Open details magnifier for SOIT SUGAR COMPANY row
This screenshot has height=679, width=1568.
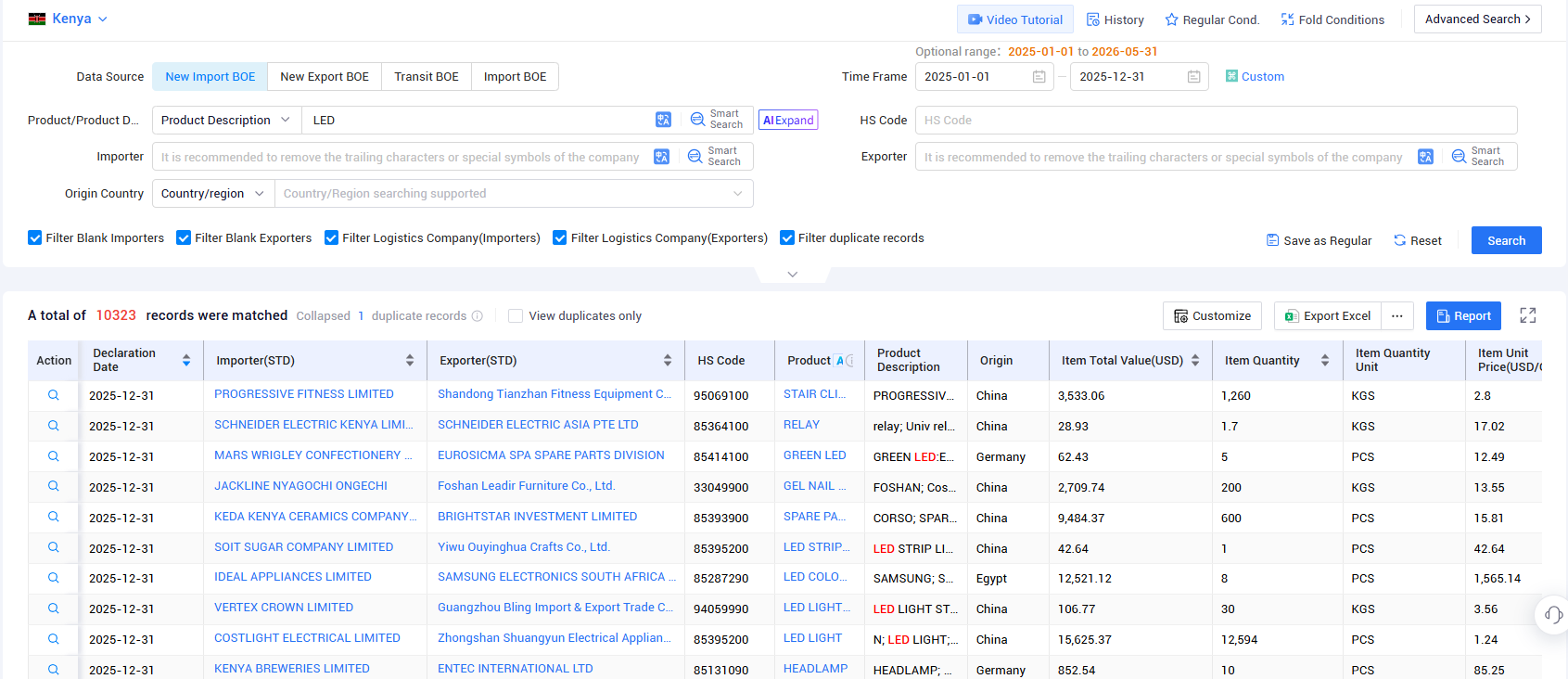(x=54, y=547)
